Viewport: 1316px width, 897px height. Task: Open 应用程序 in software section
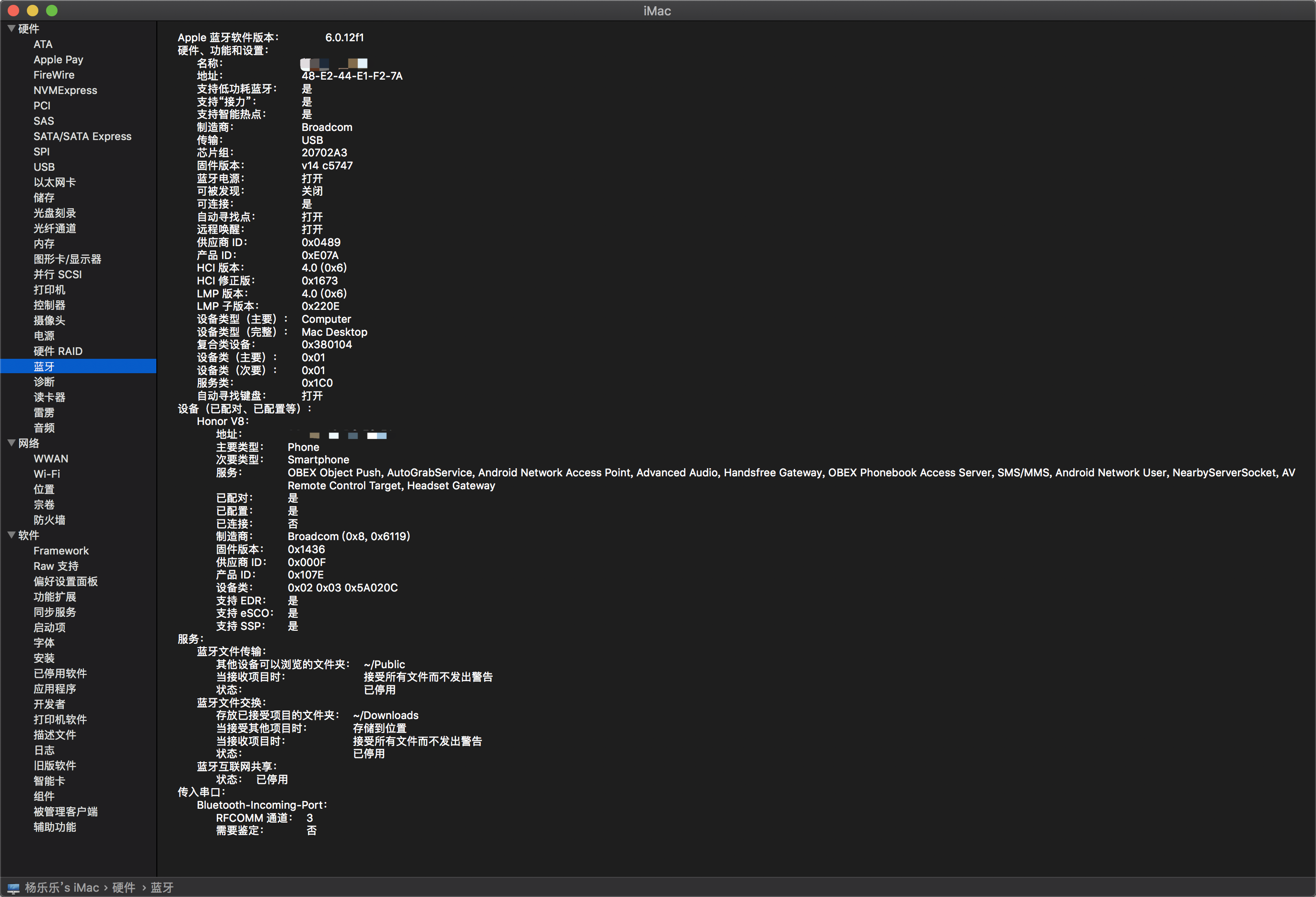click(x=54, y=689)
